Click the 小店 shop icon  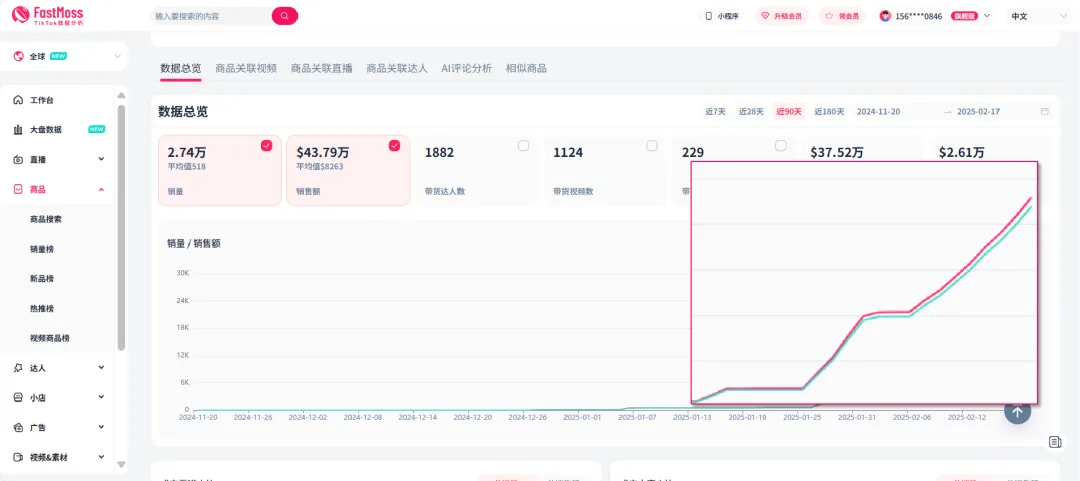coord(19,398)
